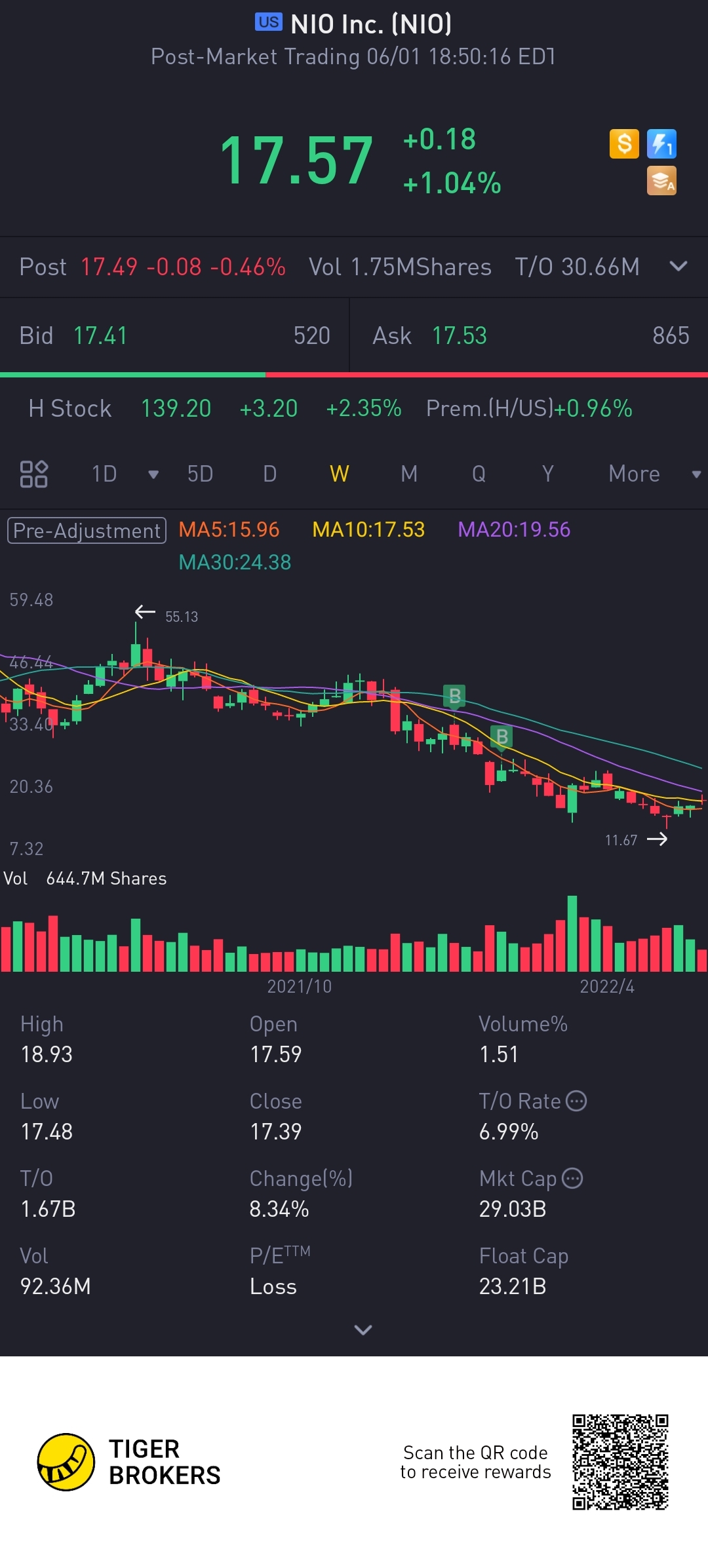The height and width of the screenshot is (1568, 708).
Task: Tap the Vol 92.36M value
Action: pos(56,1286)
